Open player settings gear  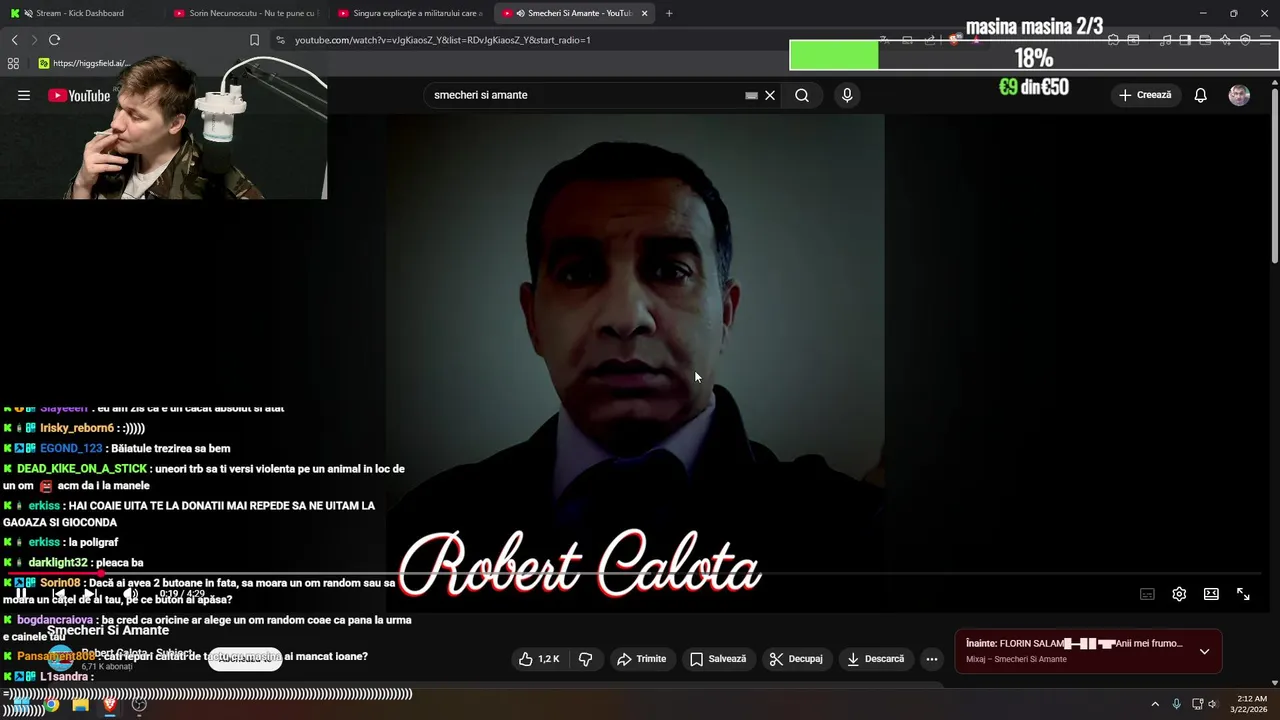pyautogui.click(x=1179, y=594)
